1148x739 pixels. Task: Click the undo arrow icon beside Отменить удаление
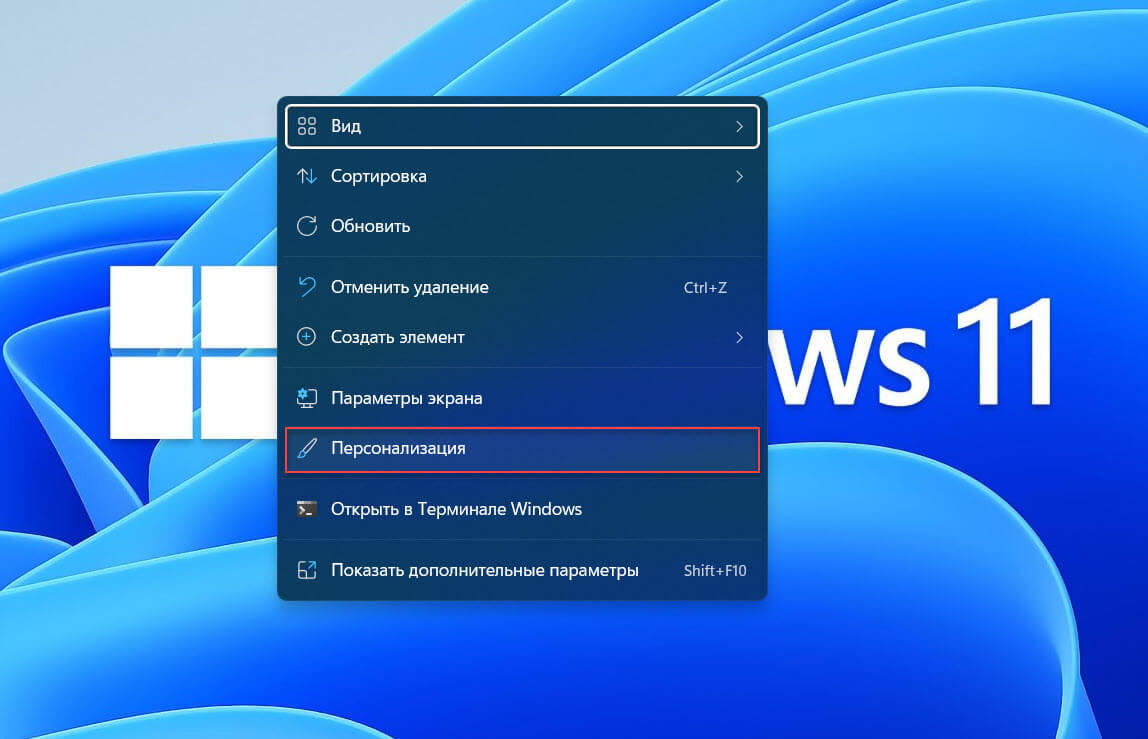307,286
